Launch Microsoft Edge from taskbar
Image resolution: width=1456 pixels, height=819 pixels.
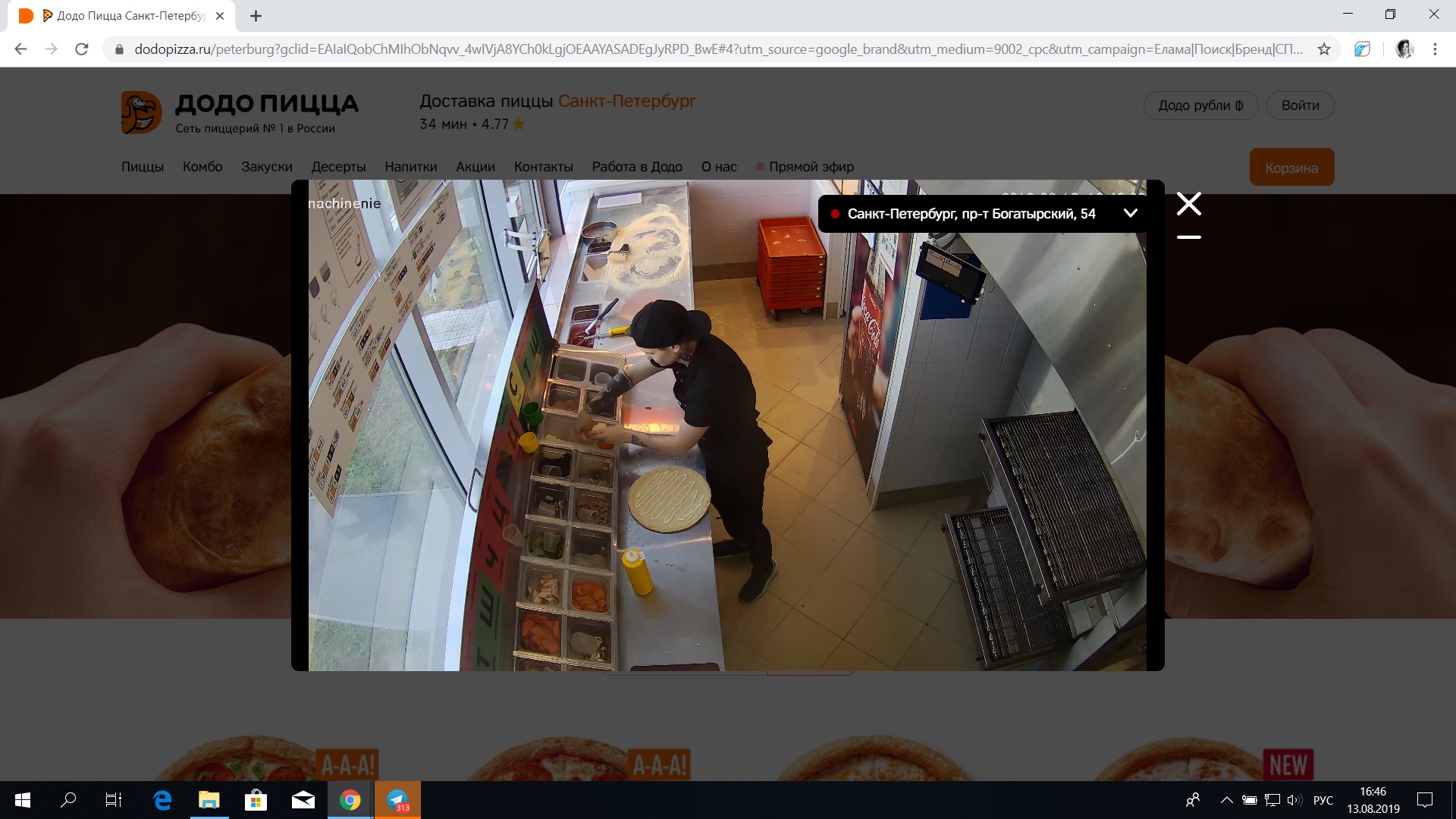(162, 800)
